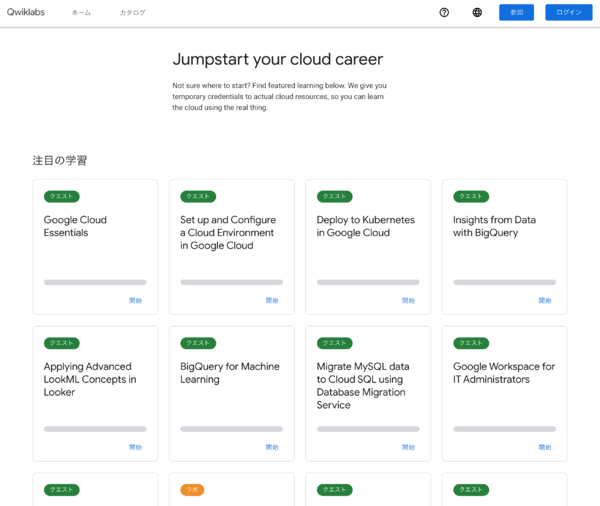Click quest badge on Deploy to Kubernetes card

coord(334,196)
